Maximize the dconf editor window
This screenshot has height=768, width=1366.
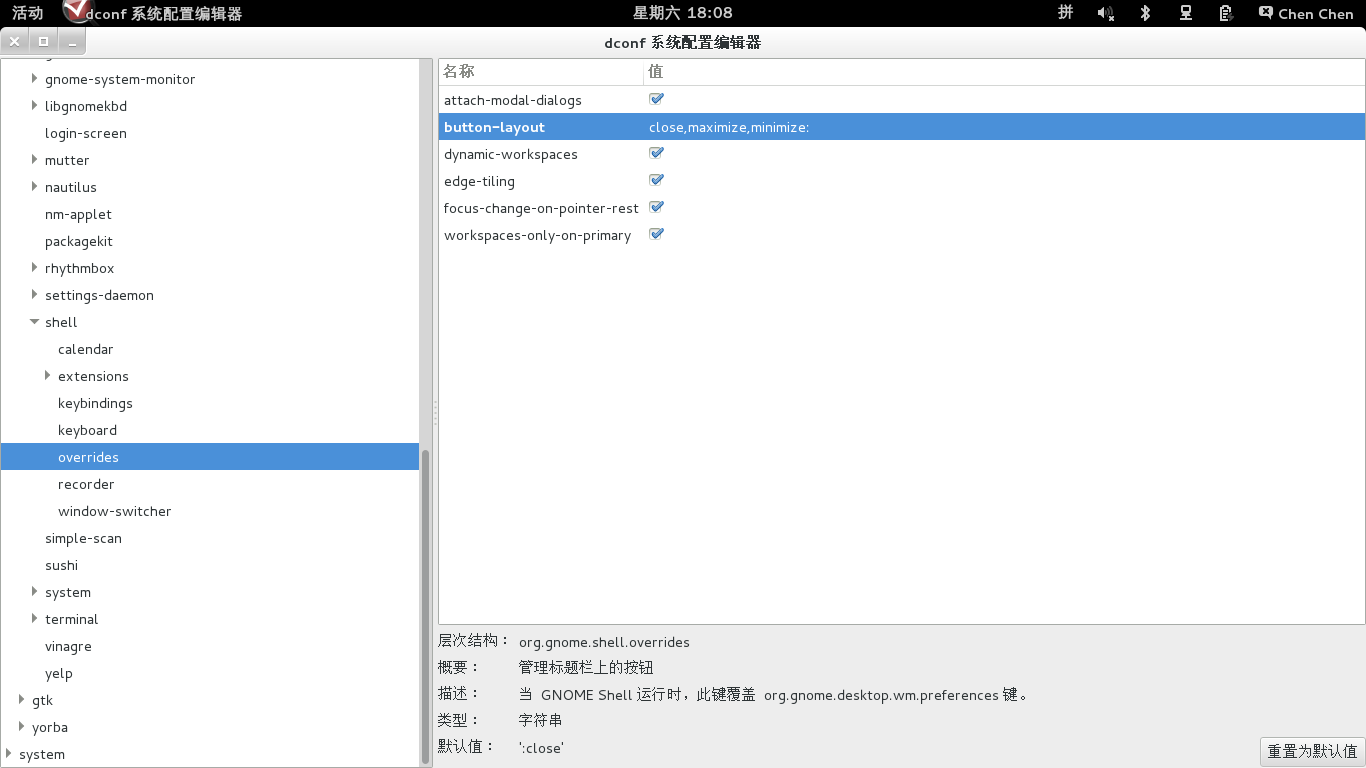(43, 42)
